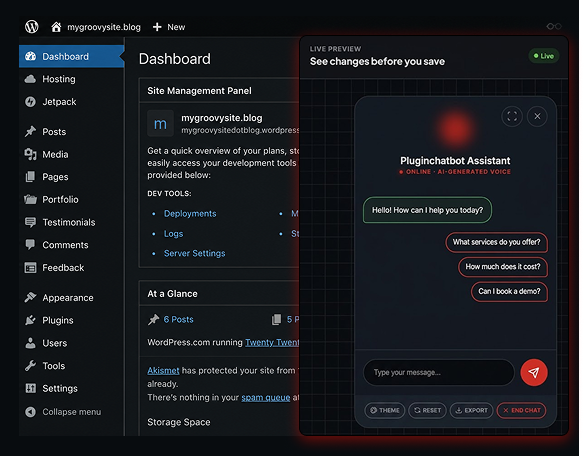Screen dimensions: 585x456
Task: Open the spam queue link
Action: (x=266, y=398)
